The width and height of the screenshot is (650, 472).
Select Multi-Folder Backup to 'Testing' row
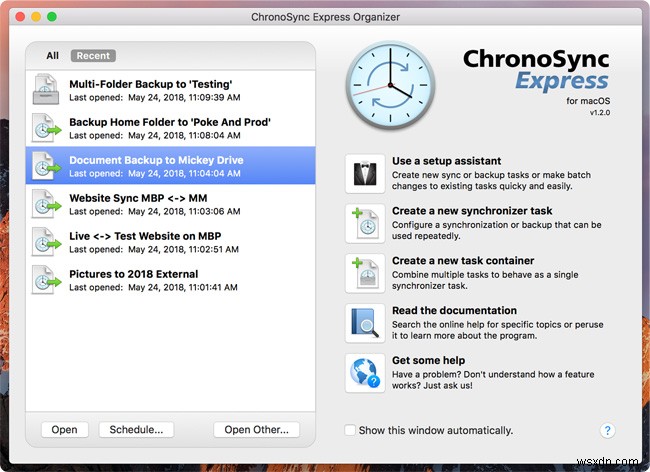point(170,90)
